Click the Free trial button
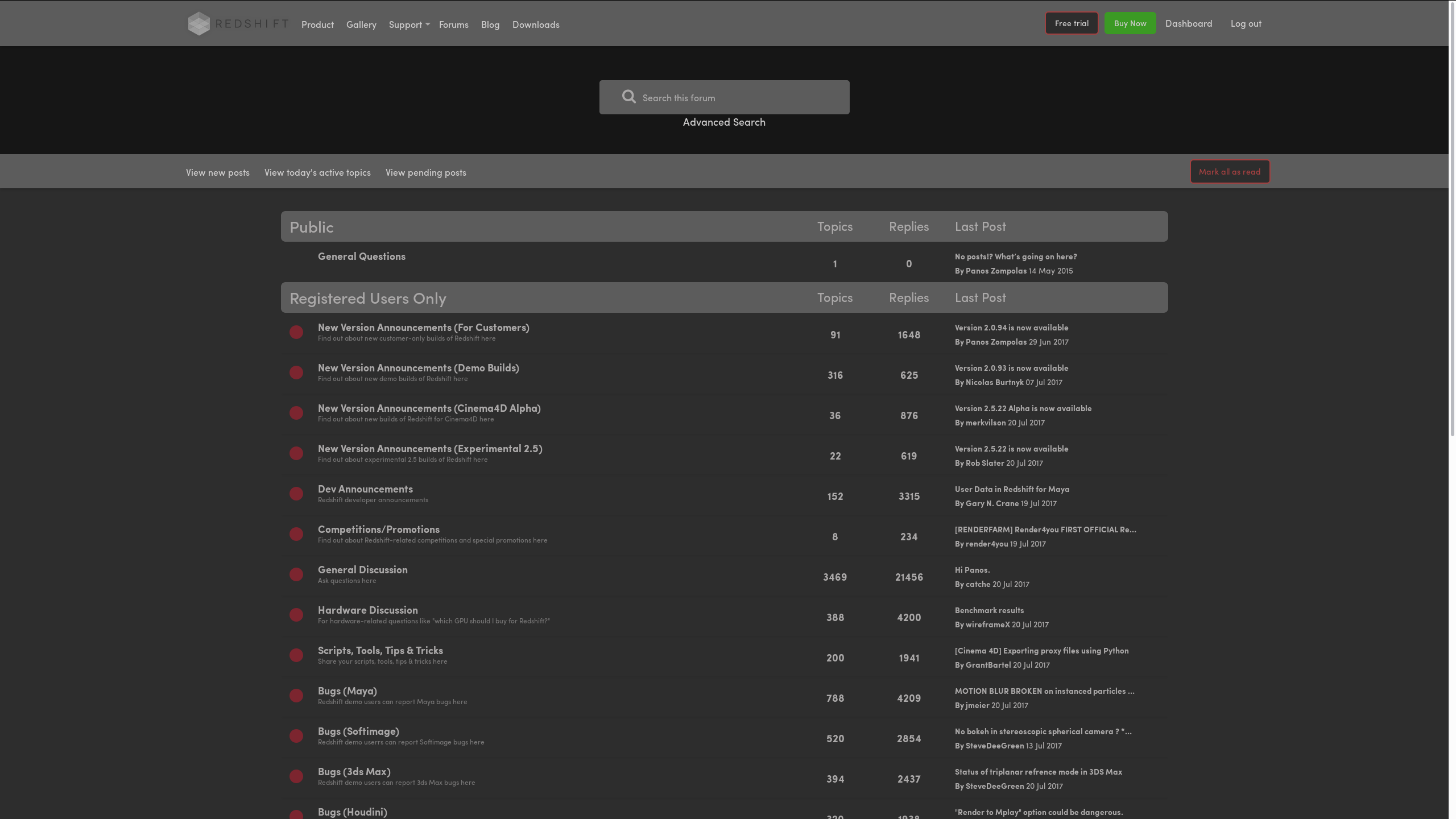This screenshot has height=819, width=1456. 1072,23
